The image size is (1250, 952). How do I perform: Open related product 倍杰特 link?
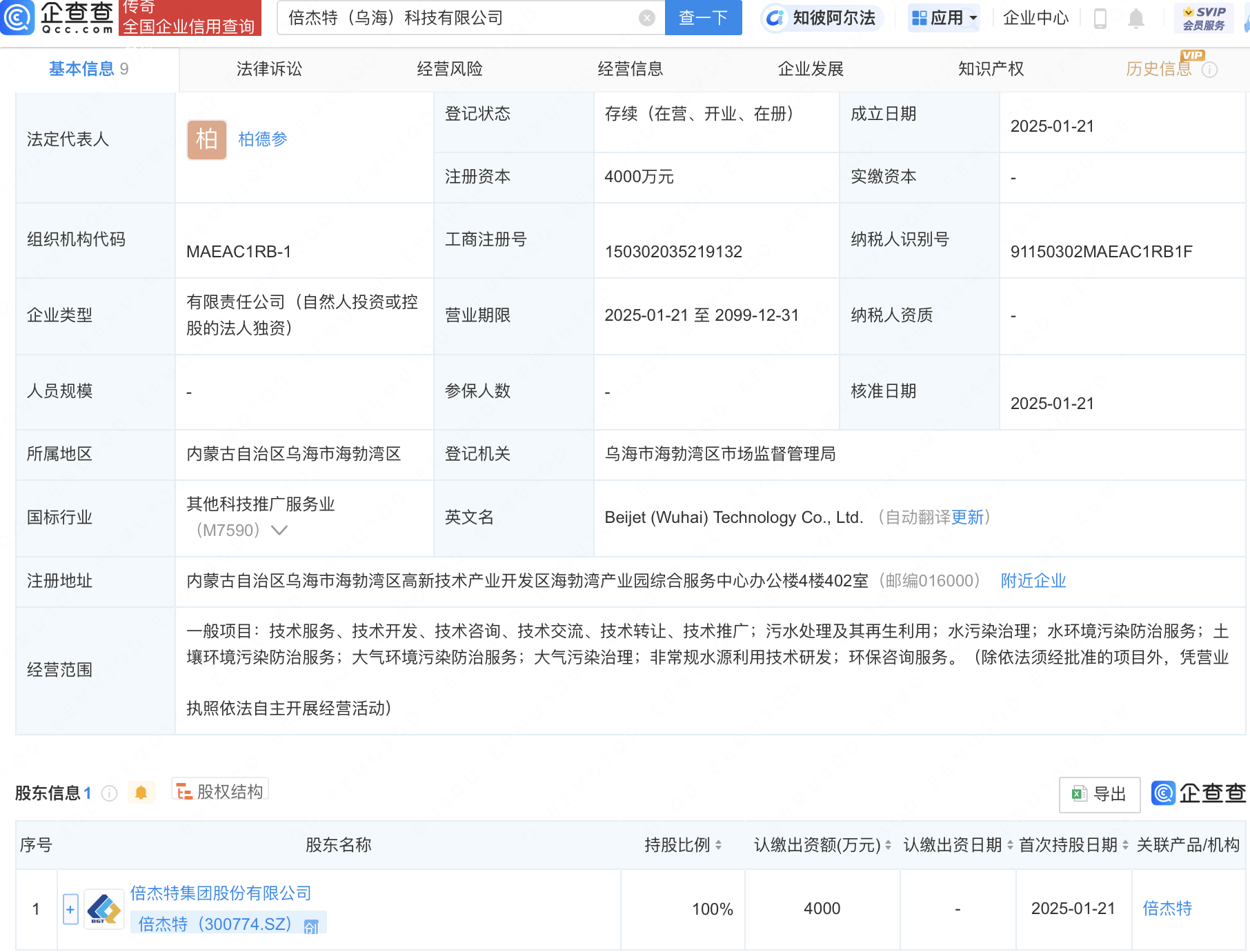(x=1167, y=909)
